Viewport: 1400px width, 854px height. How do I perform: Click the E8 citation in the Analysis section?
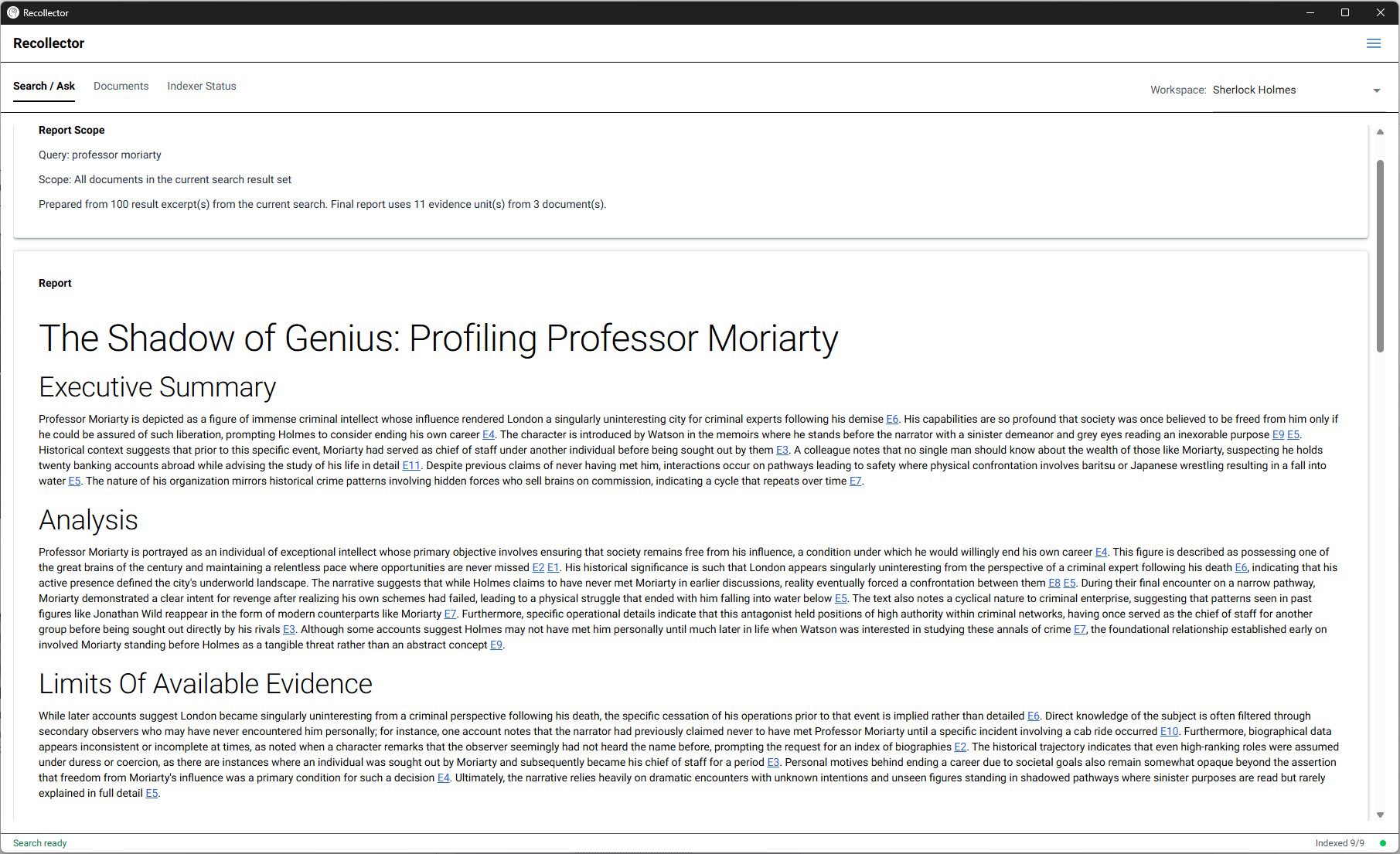click(x=1054, y=583)
